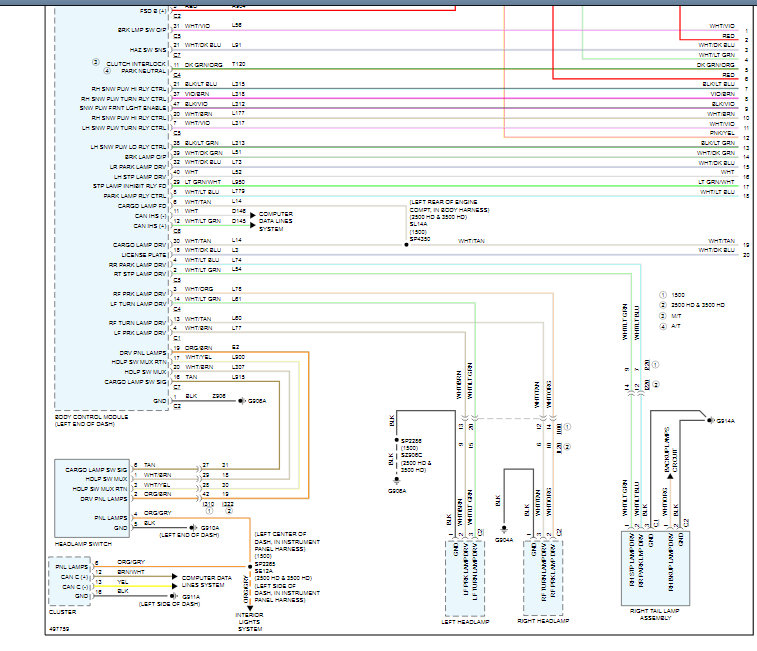Screen dimensions: 757x651
Task: Click the G911A ground label
Action: pos(191,597)
